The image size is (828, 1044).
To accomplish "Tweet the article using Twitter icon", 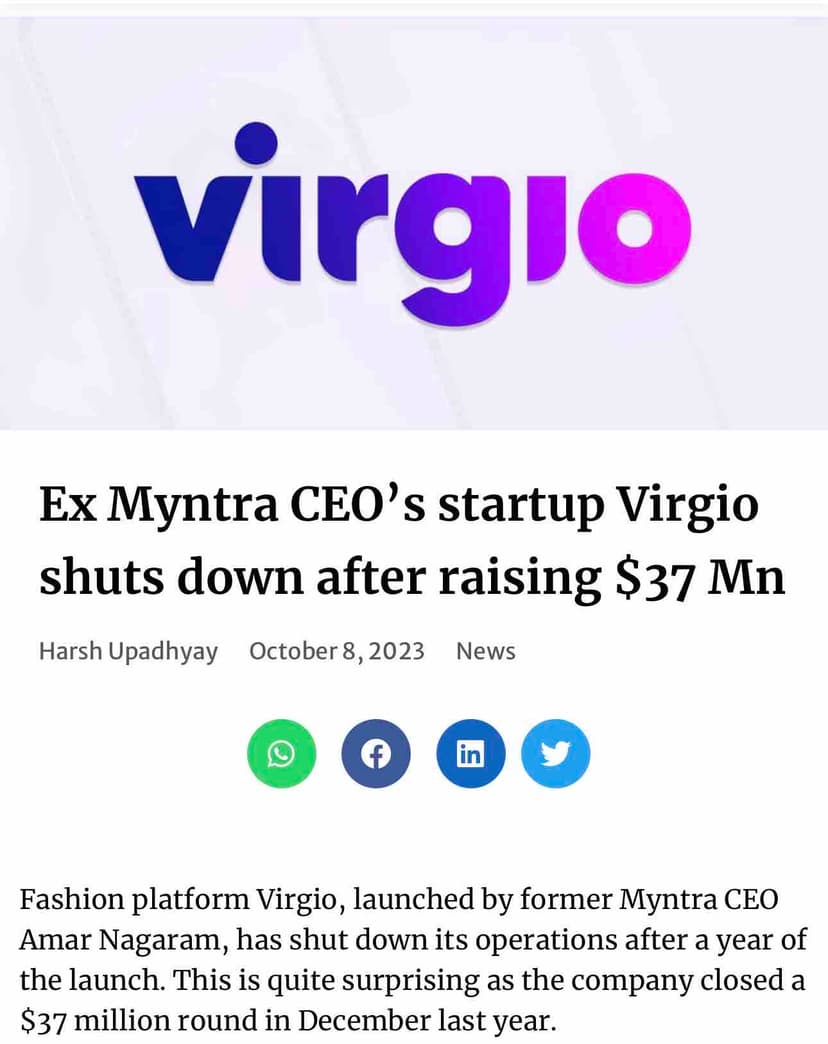I will click(556, 753).
